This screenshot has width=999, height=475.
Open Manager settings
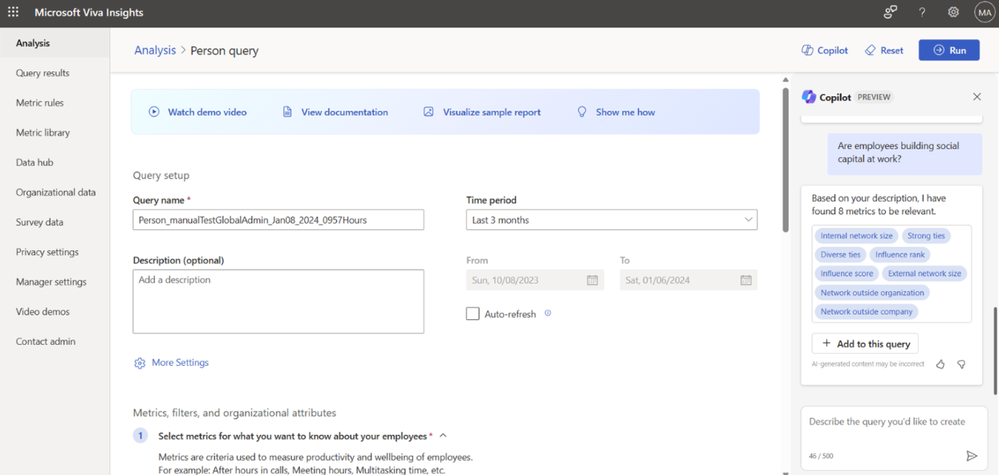click(x=51, y=281)
